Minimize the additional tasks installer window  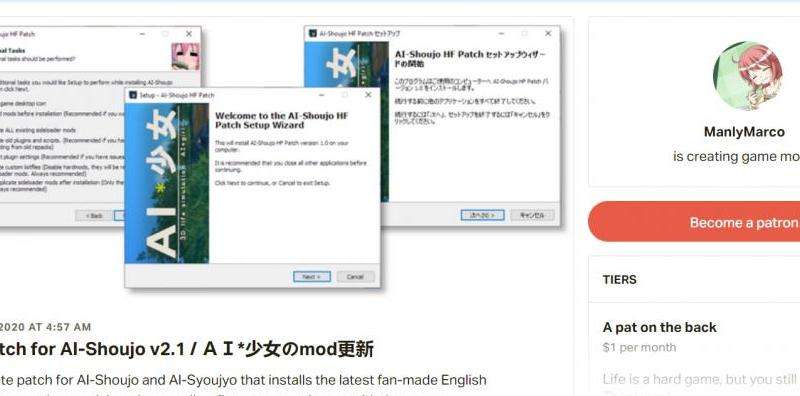point(142,34)
